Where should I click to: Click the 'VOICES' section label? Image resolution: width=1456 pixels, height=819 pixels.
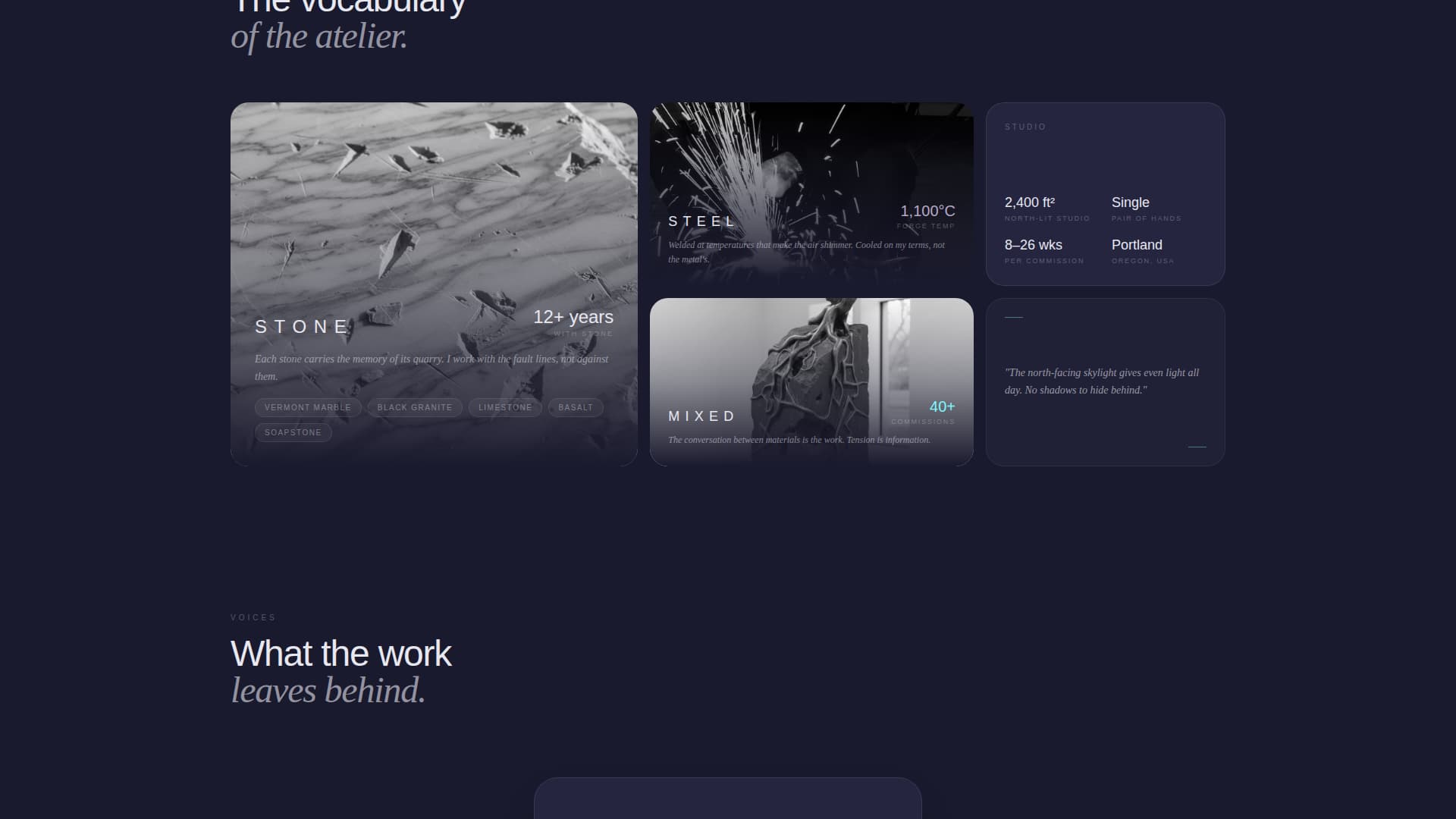pos(253,617)
